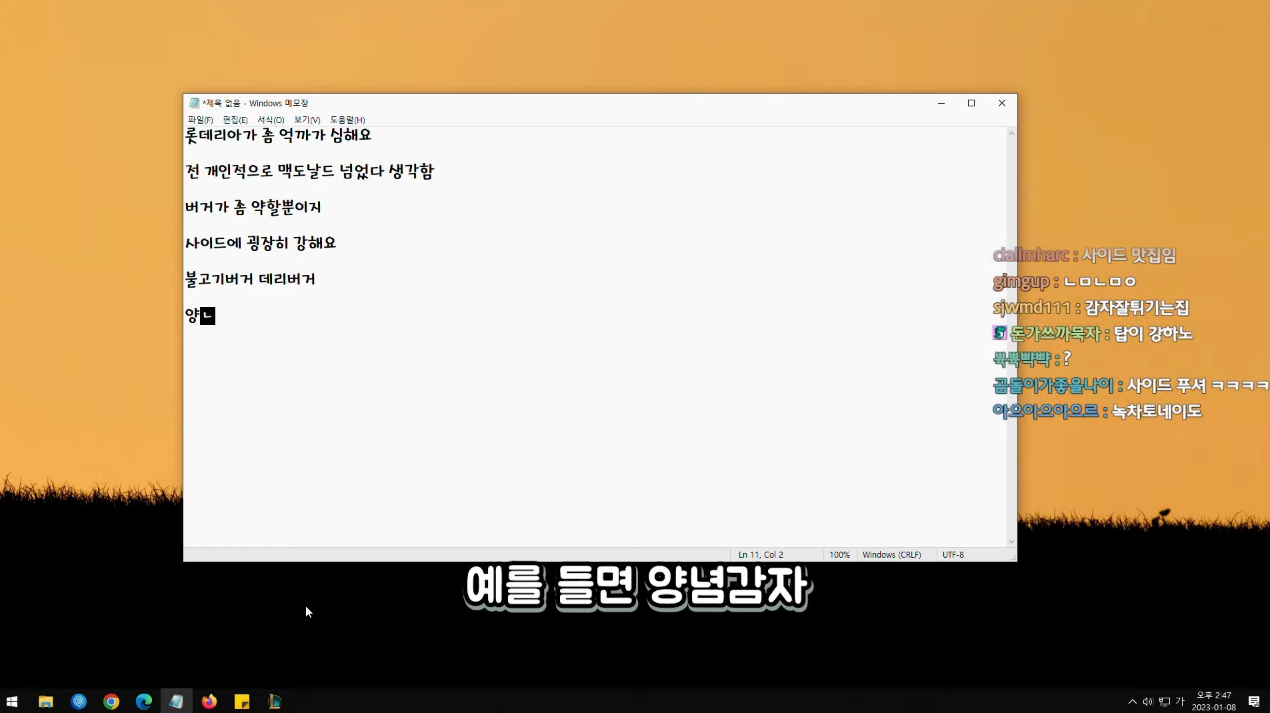Open the 파일(F) file menu
Viewport: 1270px width, 713px height.
pyautogui.click(x=201, y=119)
